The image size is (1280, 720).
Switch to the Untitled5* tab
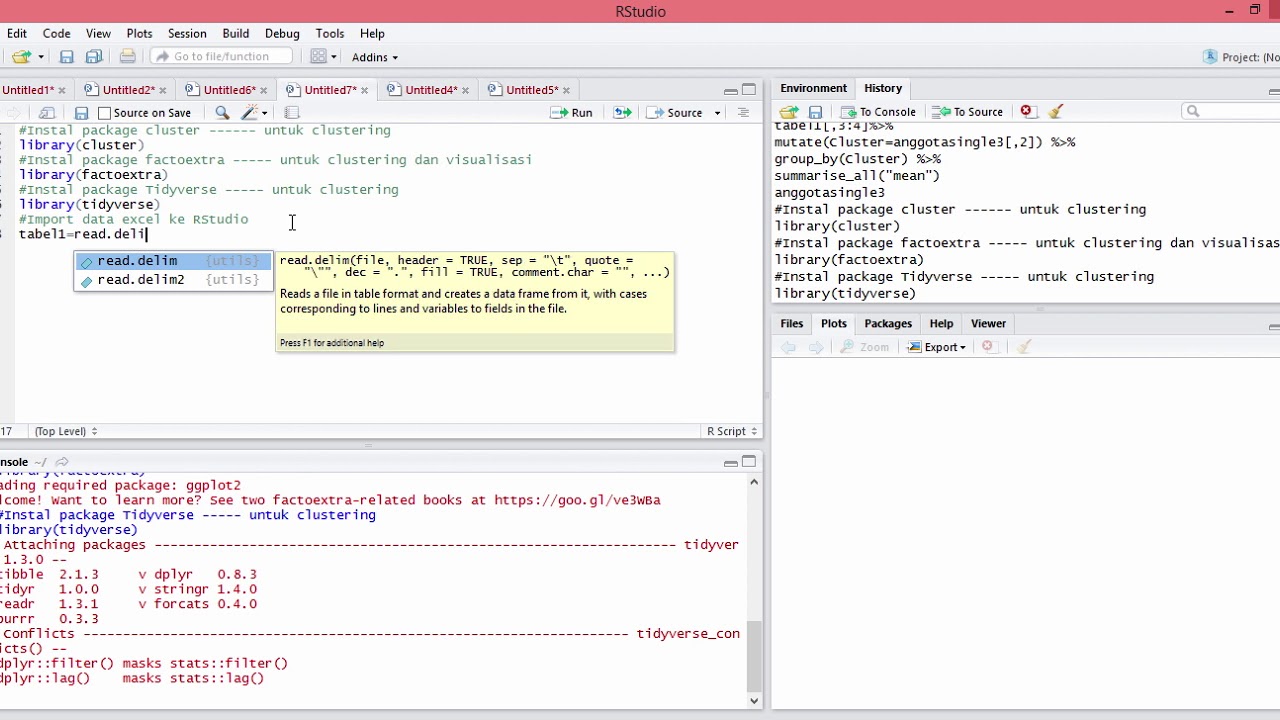pos(531,90)
